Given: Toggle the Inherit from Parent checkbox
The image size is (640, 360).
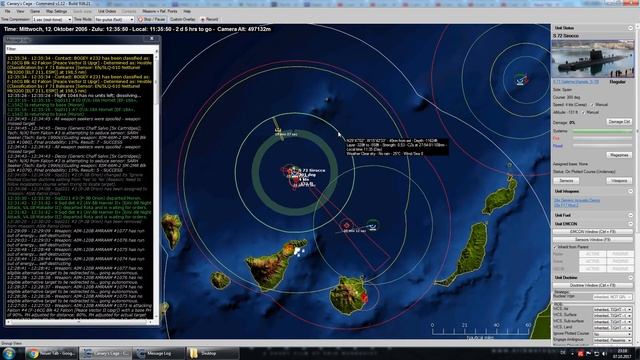Looking at the screenshot, I should pos(555,247).
